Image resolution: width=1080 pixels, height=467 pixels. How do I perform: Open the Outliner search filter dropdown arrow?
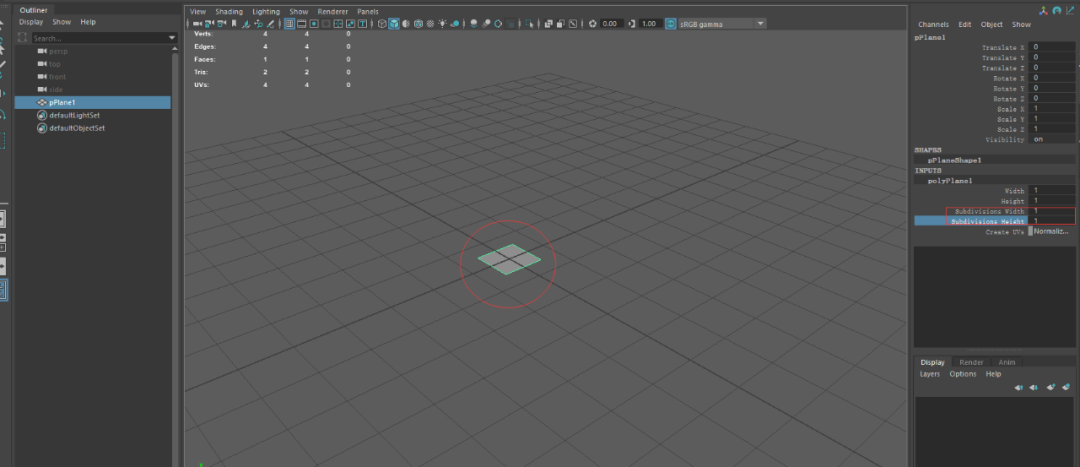click(x=172, y=38)
